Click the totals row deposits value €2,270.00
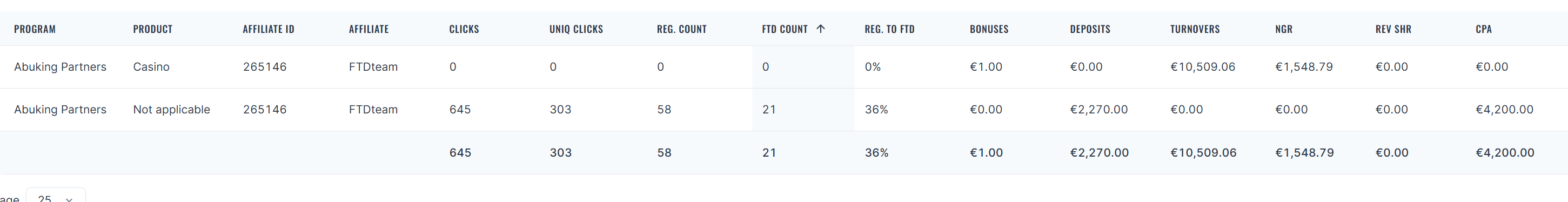This screenshot has height=202, width=1568. tap(1100, 153)
